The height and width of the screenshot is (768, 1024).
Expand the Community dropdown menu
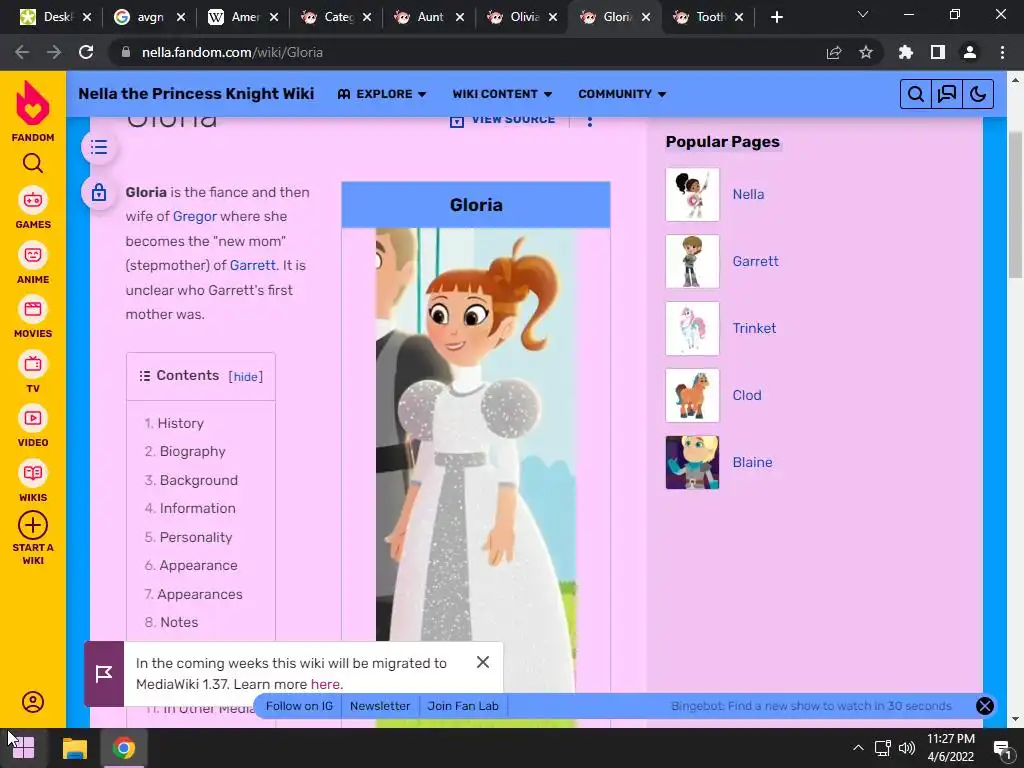(622, 94)
